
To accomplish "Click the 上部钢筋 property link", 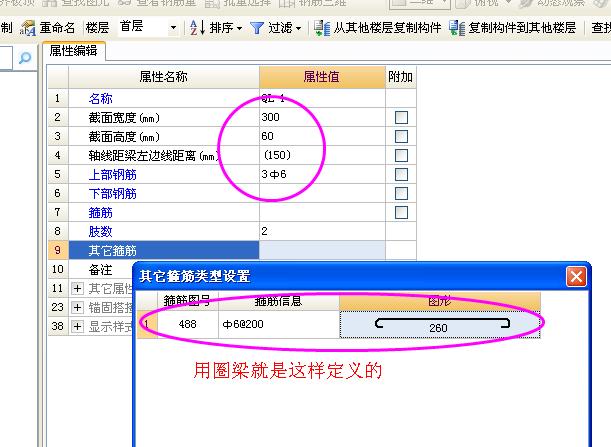I will 112,175.
